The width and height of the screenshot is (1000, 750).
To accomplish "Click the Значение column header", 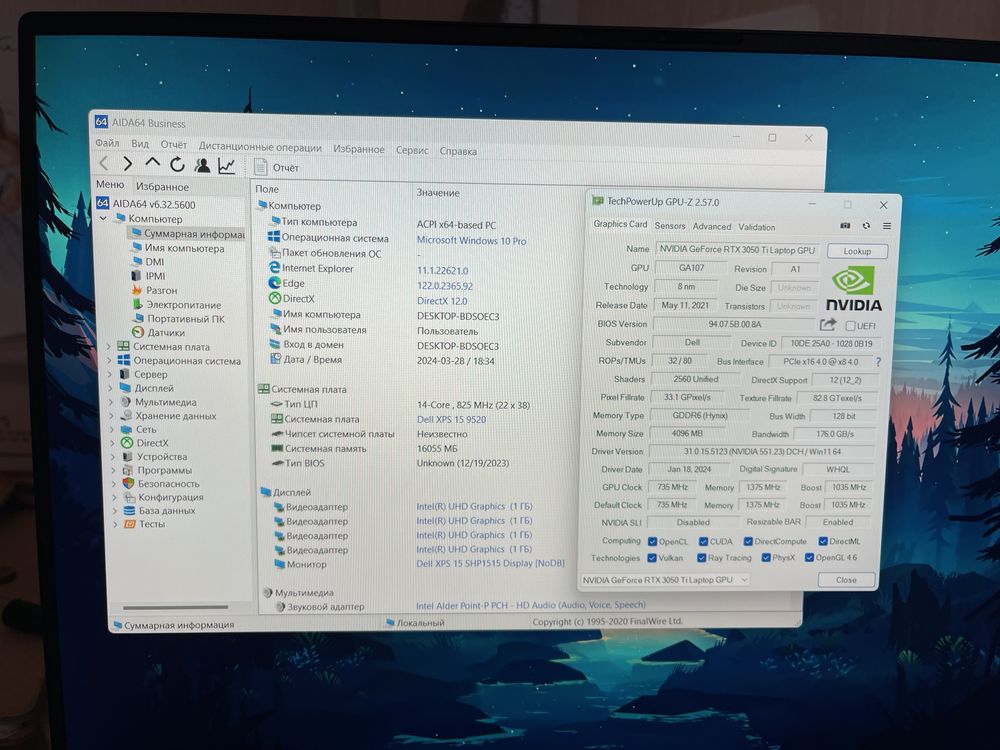I will [438, 192].
